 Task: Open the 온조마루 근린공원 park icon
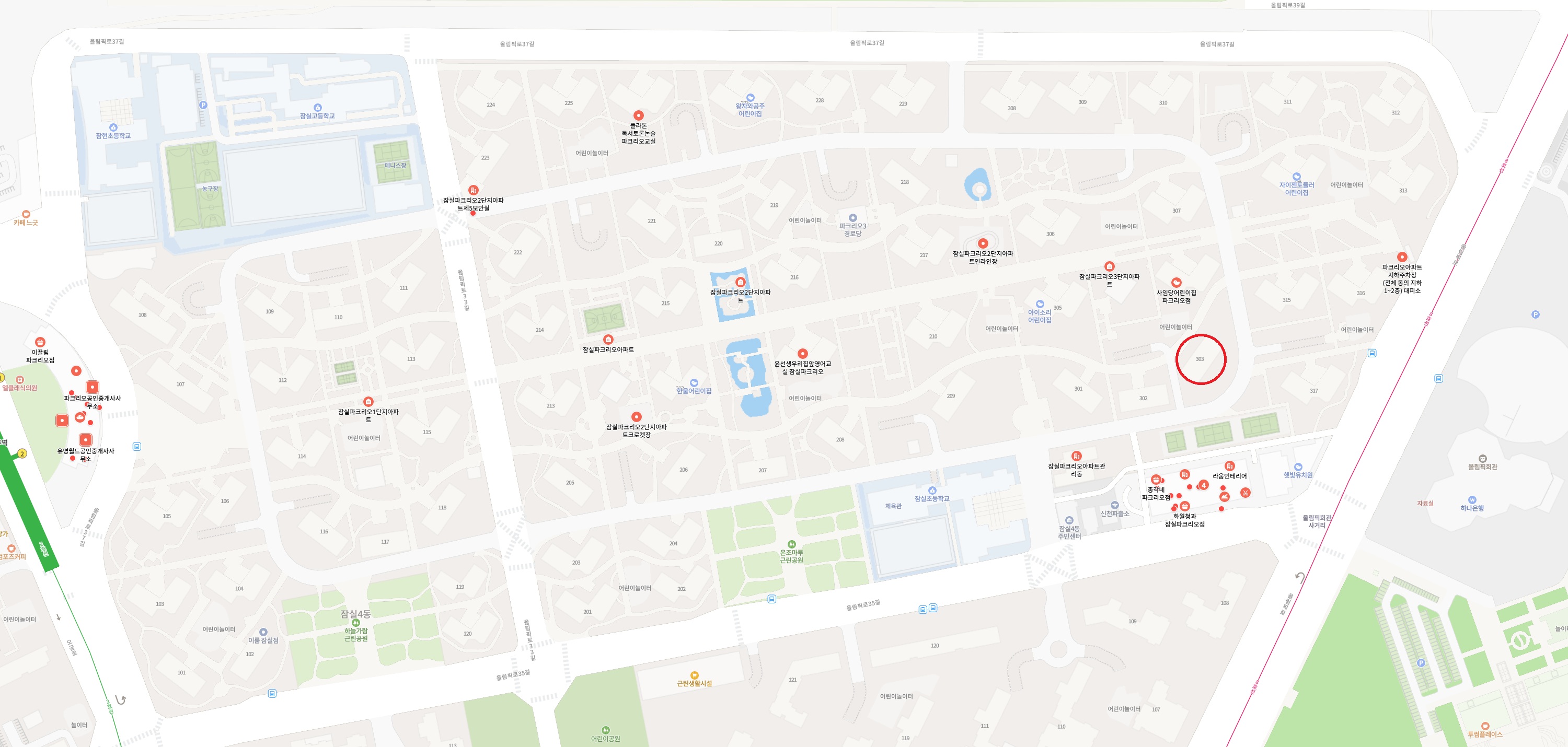791,544
